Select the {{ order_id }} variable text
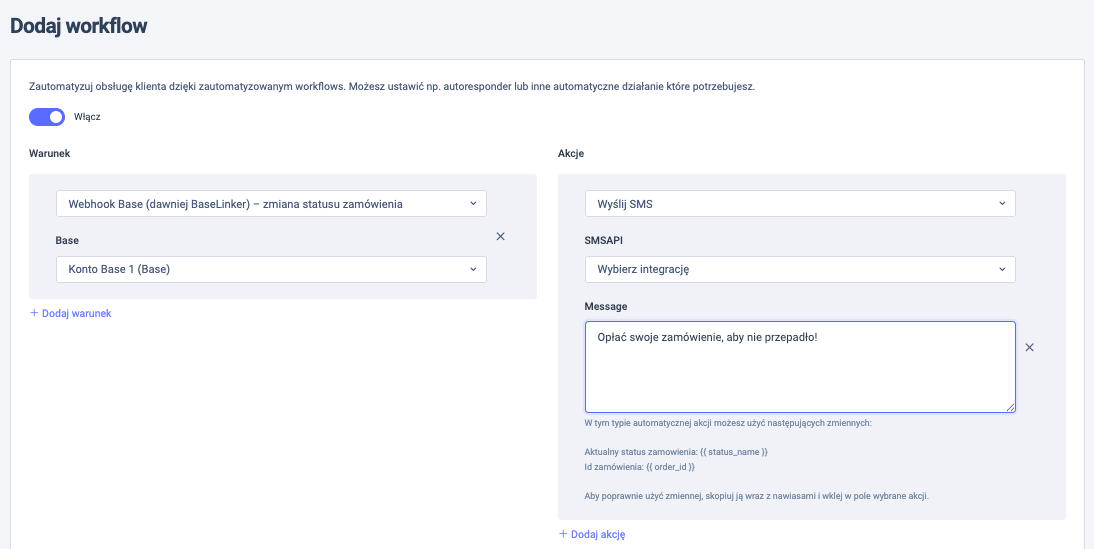 tap(670, 467)
